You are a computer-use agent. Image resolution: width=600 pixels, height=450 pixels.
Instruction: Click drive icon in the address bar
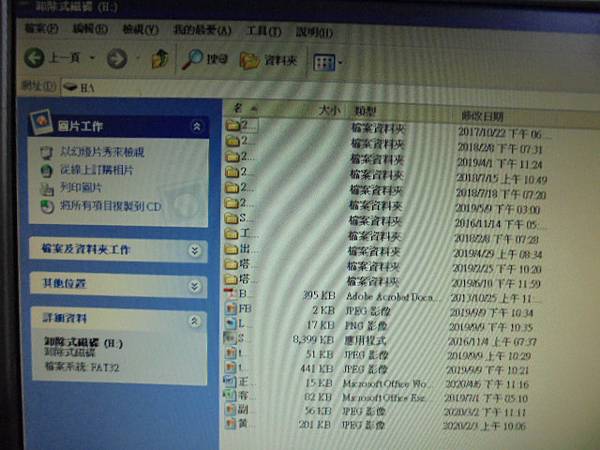[70, 87]
